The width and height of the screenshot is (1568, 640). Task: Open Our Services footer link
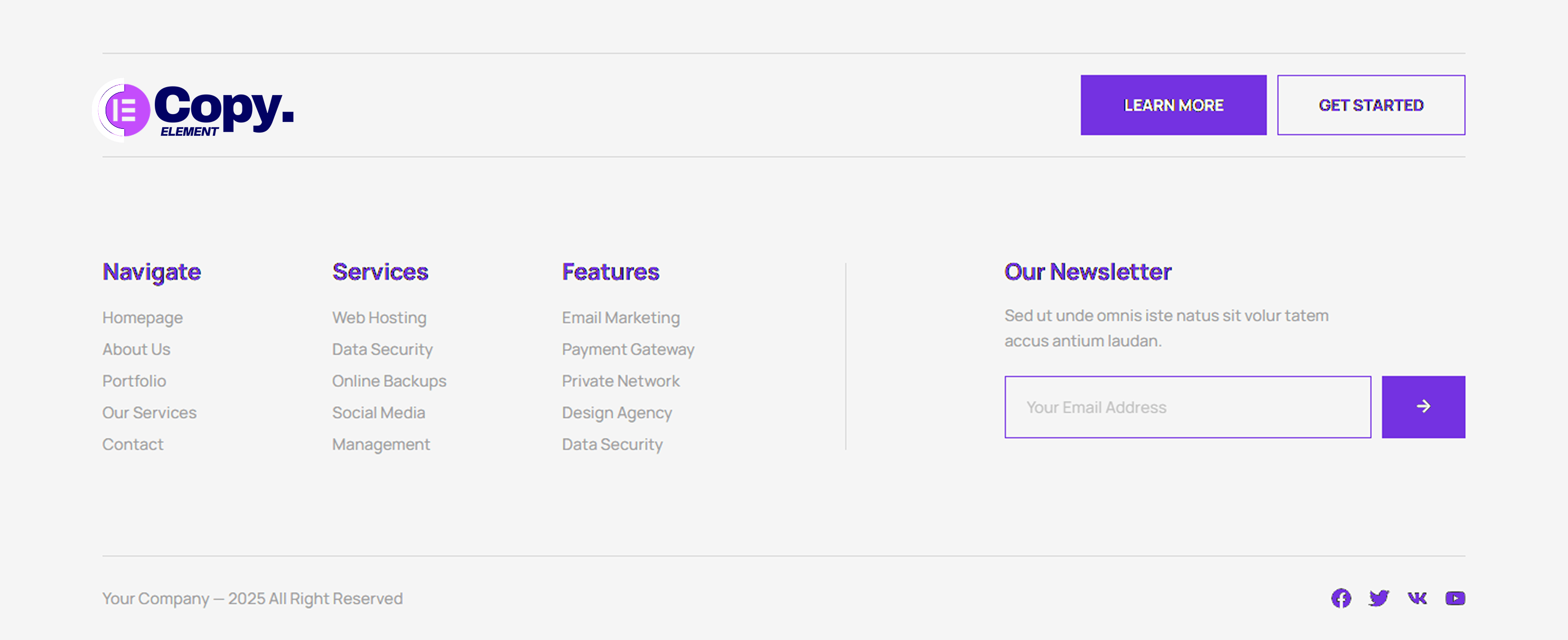tap(149, 412)
